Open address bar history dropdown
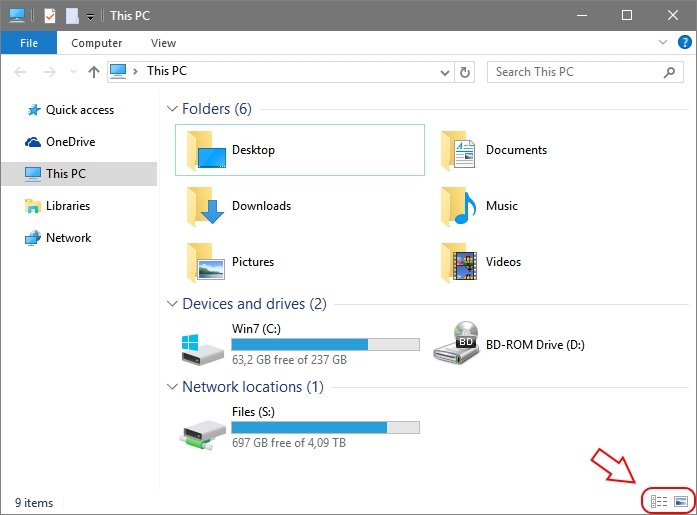The image size is (697, 515). click(x=445, y=72)
